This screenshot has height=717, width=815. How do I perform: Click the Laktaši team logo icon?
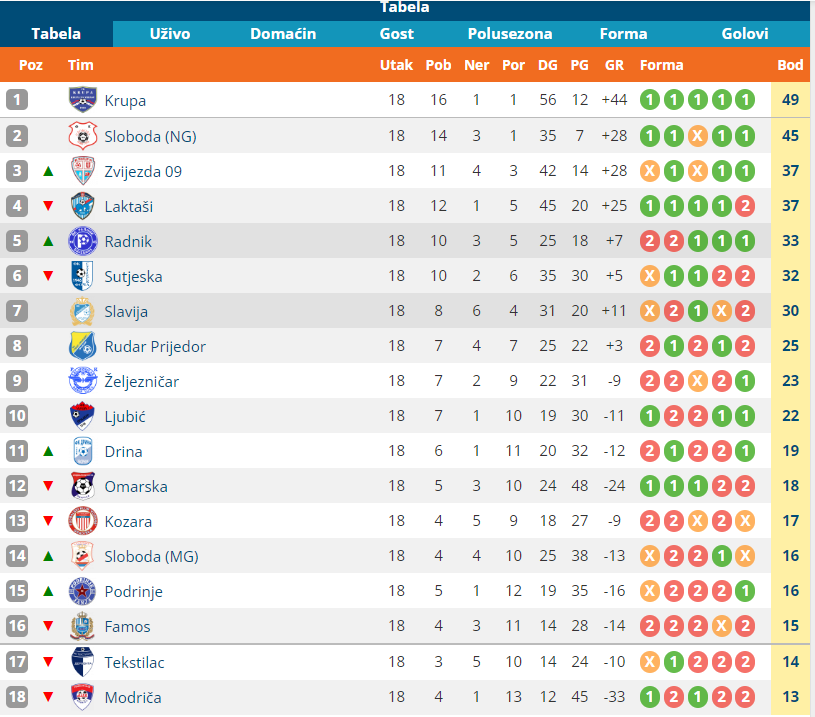tap(82, 206)
